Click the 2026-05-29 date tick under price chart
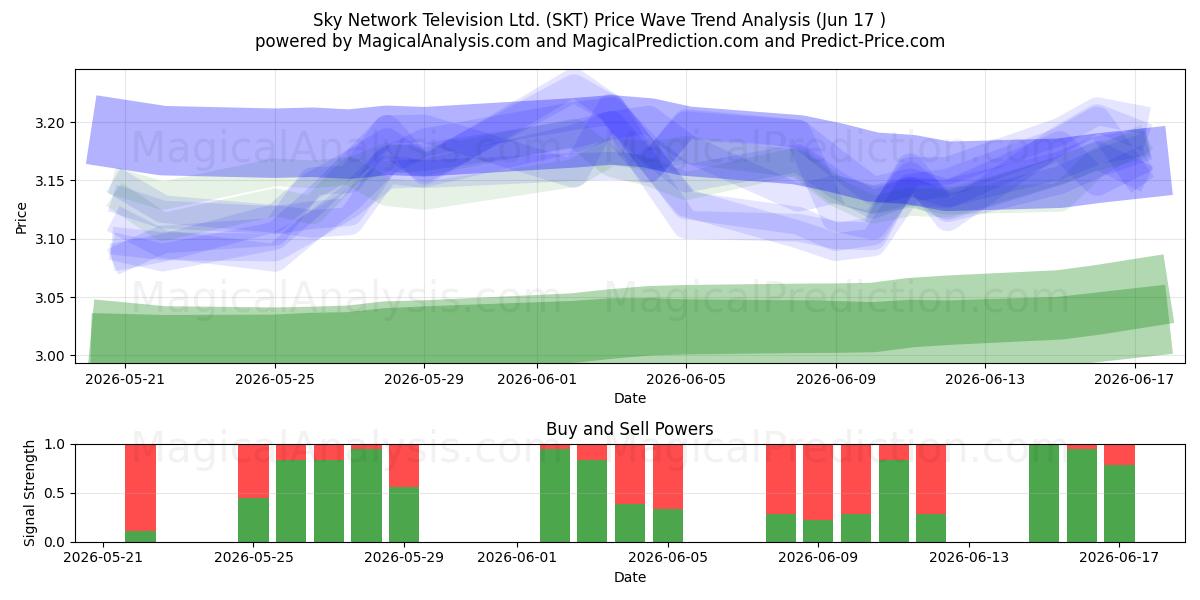Image resolution: width=1200 pixels, height=600 pixels. pyautogui.click(x=424, y=379)
